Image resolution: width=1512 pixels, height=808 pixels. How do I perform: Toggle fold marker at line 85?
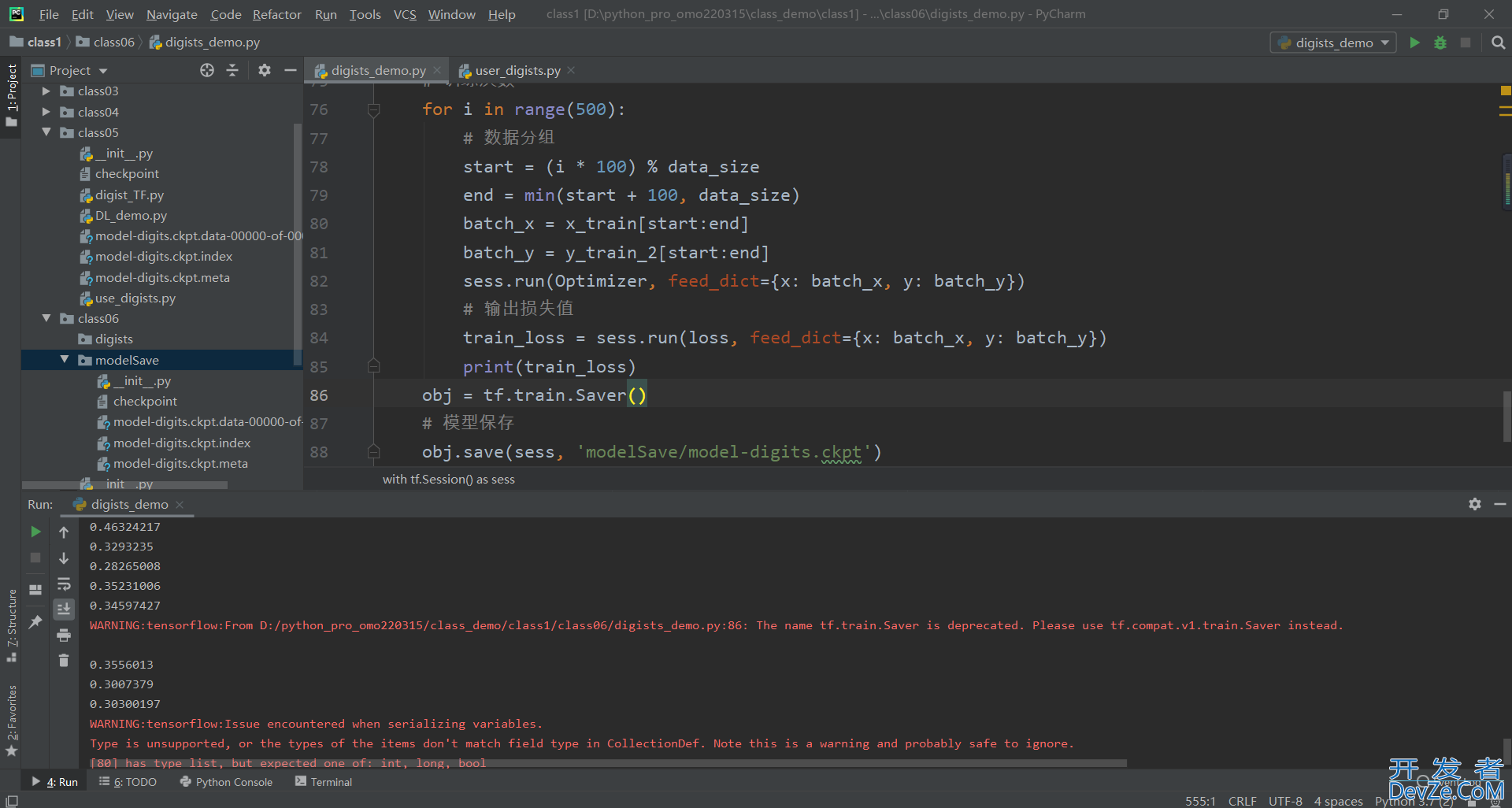pyautogui.click(x=374, y=366)
